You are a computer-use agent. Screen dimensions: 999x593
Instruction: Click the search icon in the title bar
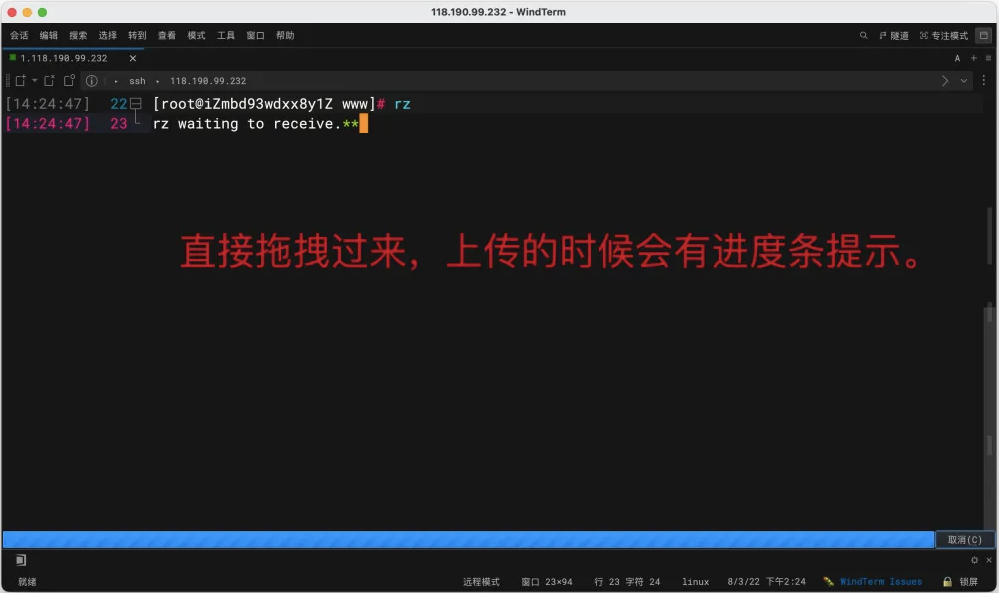click(x=862, y=35)
